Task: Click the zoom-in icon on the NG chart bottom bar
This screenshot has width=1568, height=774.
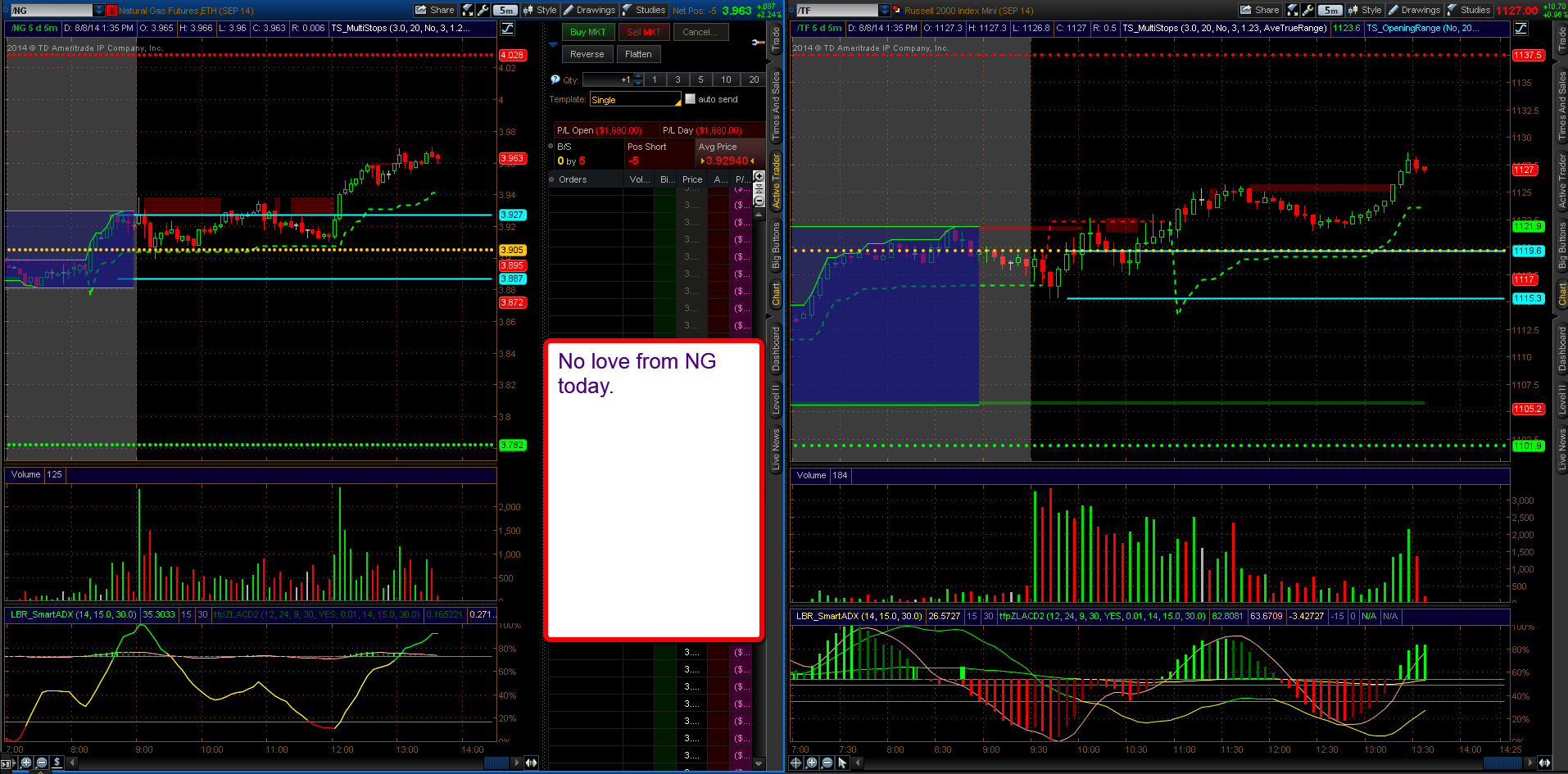Action: 26,763
